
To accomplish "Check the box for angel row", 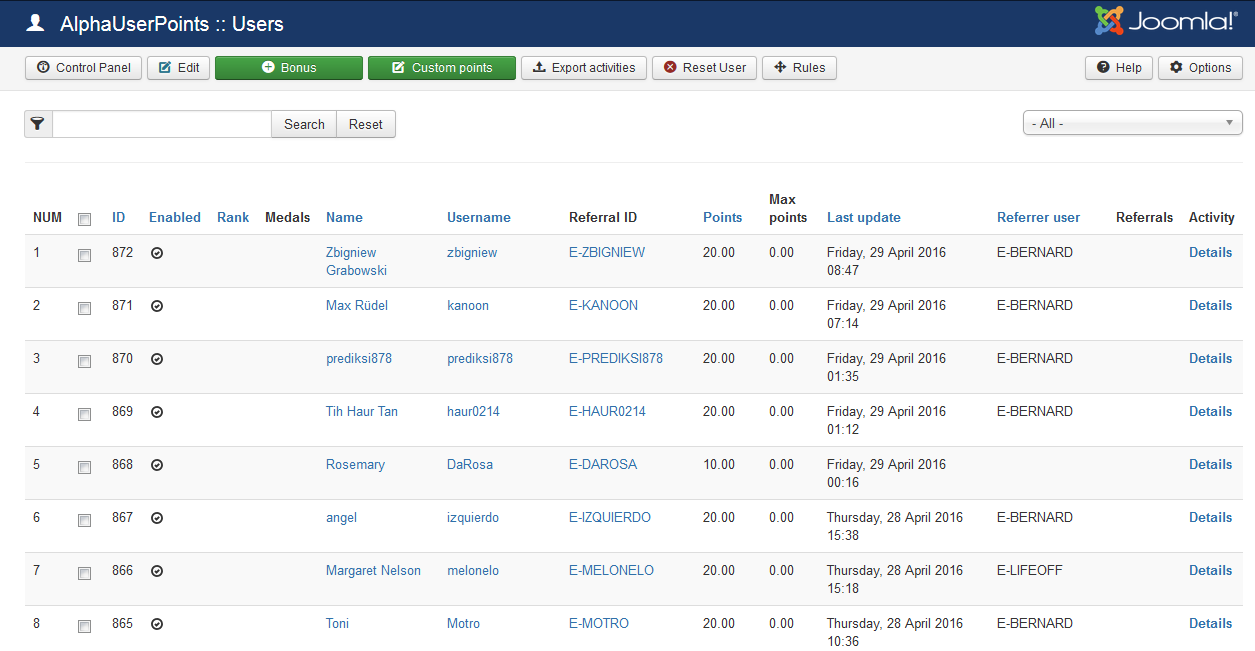I will [x=85, y=521].
